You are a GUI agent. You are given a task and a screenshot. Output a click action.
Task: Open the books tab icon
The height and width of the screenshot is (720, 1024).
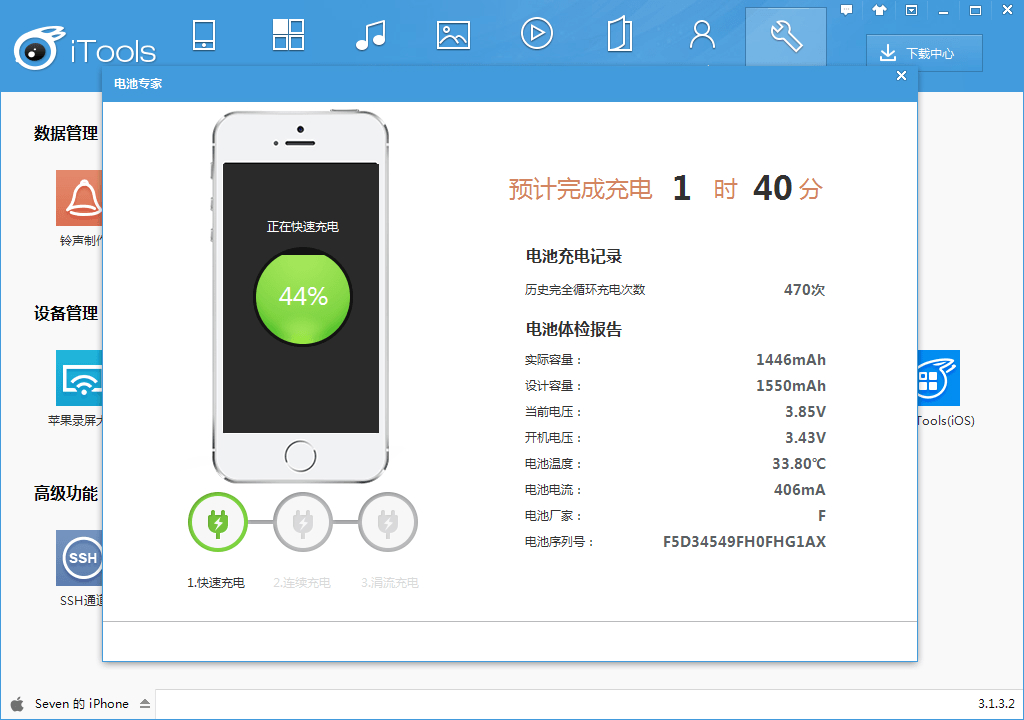(x=620, y=35)
